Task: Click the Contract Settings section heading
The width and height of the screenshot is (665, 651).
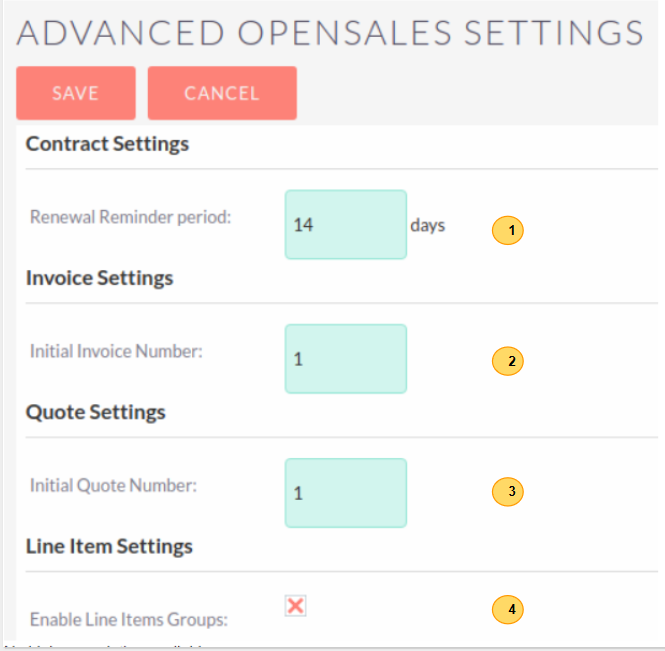Action: (x=107, y=144)
